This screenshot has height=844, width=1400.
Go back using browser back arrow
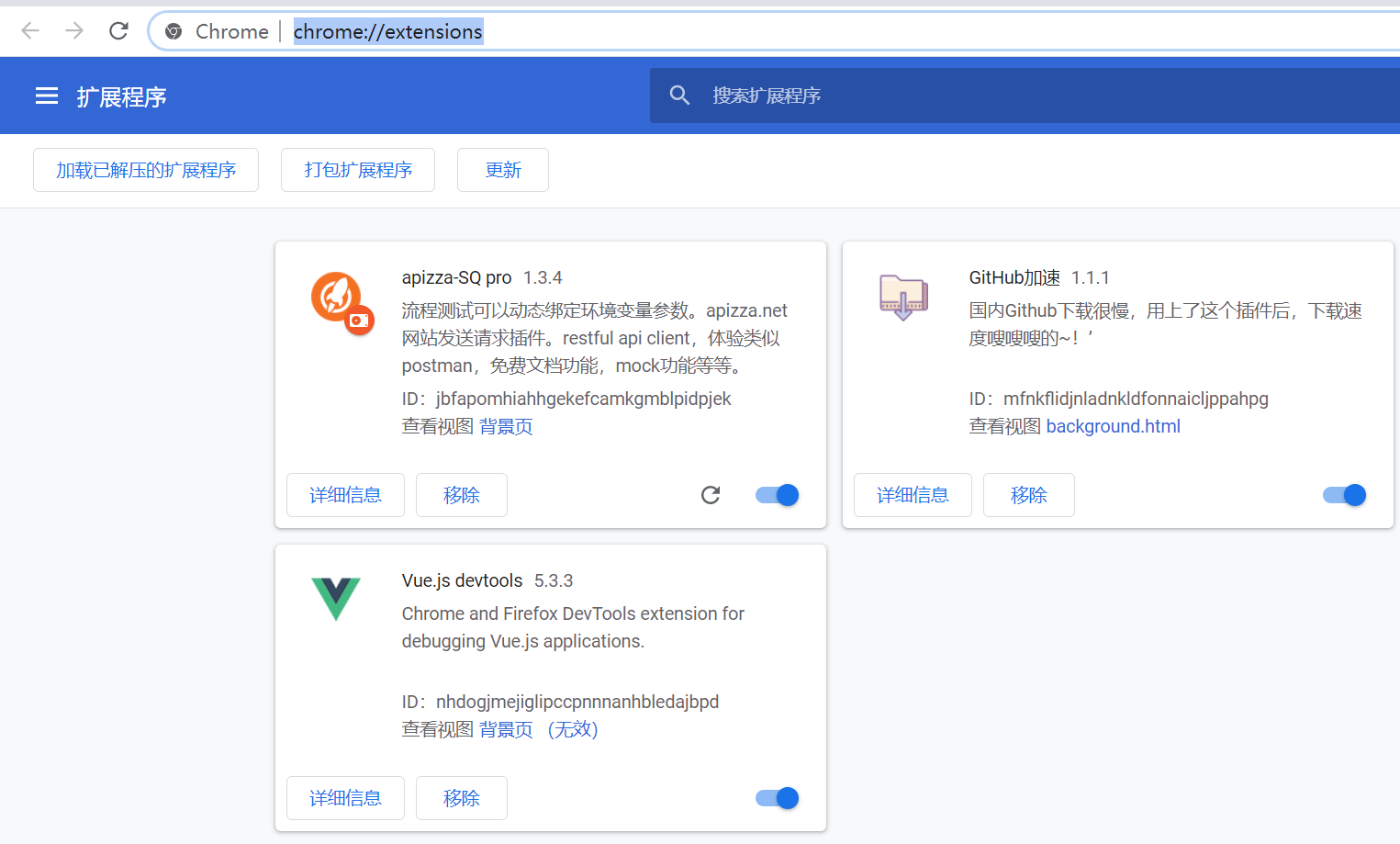click(x=30, y=31)
